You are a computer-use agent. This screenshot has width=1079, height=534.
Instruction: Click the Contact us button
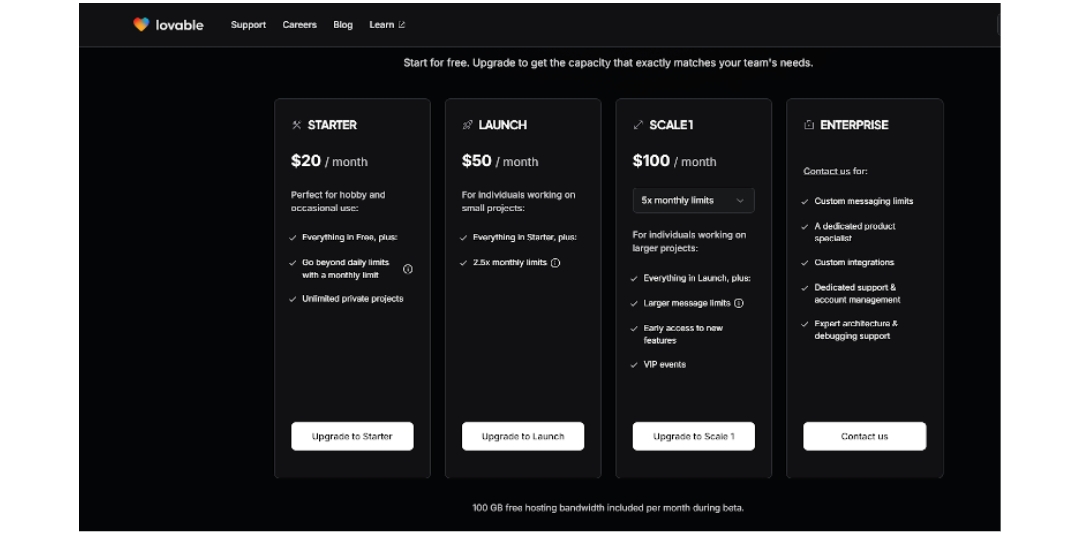tap(864, 436)
